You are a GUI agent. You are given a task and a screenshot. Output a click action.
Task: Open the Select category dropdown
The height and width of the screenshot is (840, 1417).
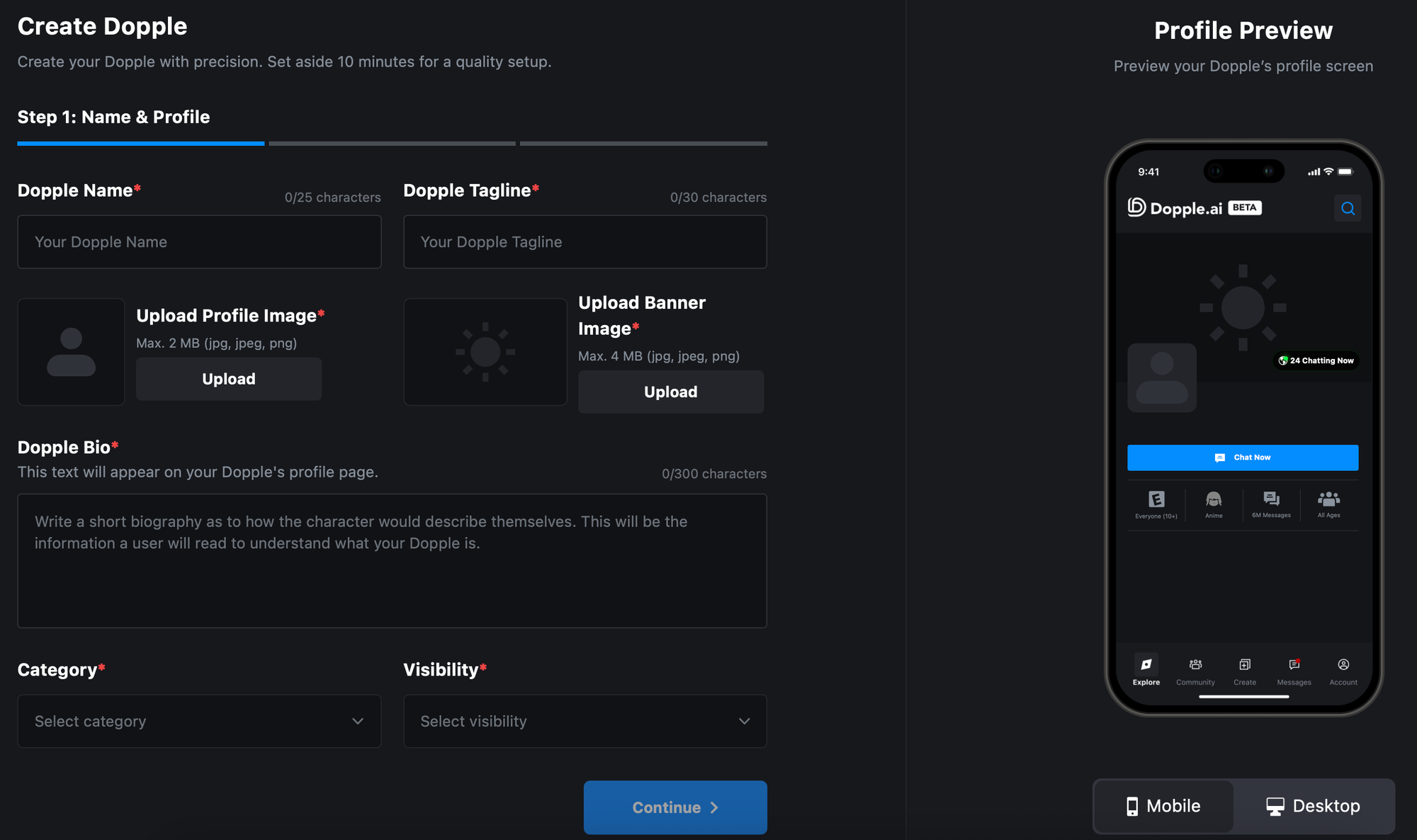pyautogui.click(x=199, y=721)
